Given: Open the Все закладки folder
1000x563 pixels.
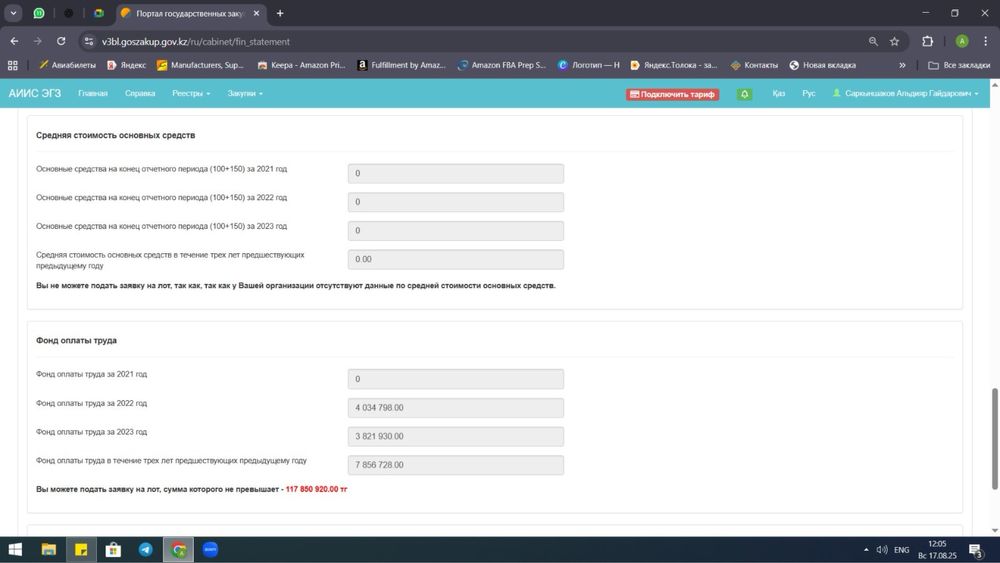Looking at the screenshot, I should [959, 65].
